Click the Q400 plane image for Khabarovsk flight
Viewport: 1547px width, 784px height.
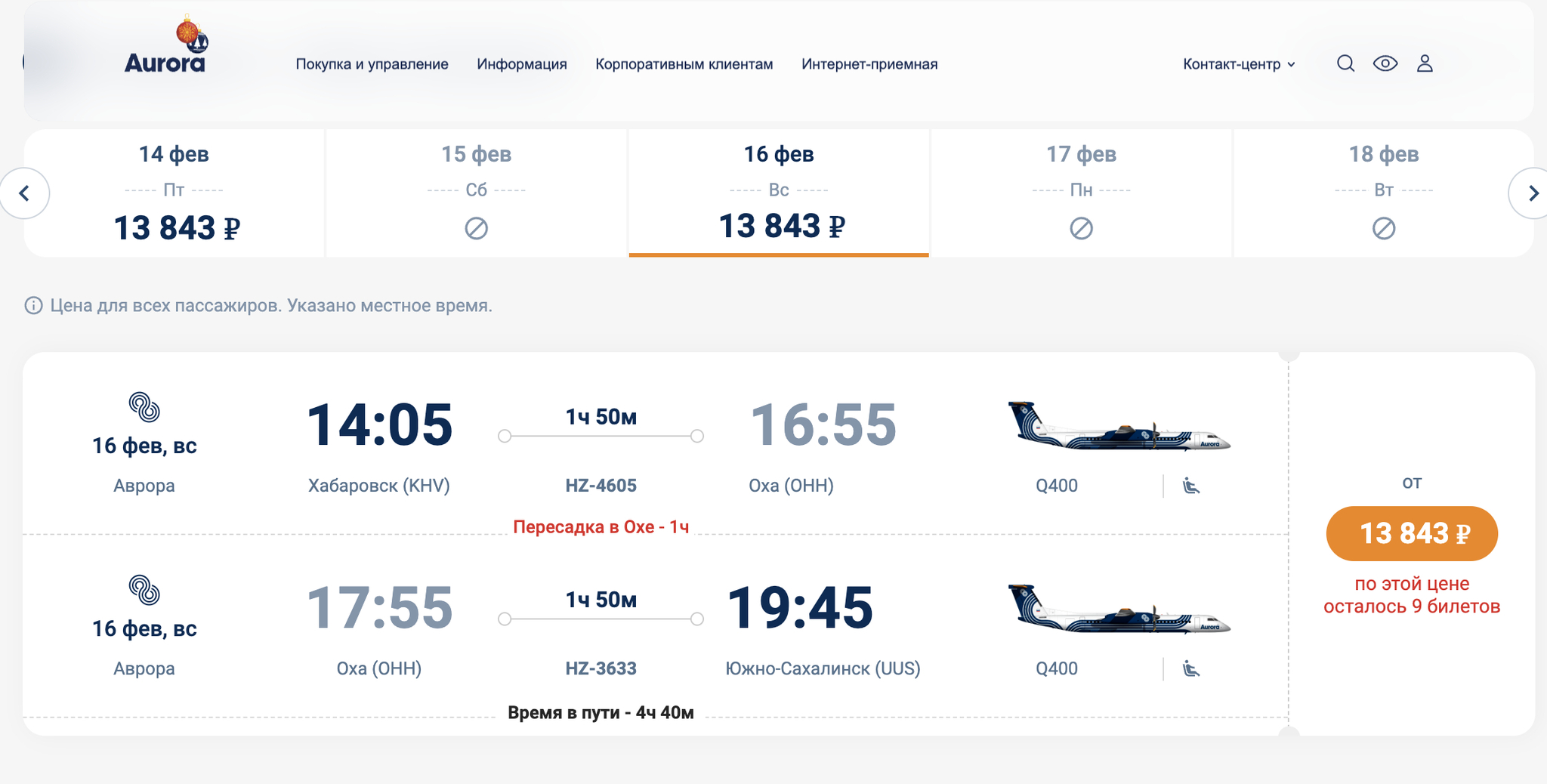tap(1119, 427)
